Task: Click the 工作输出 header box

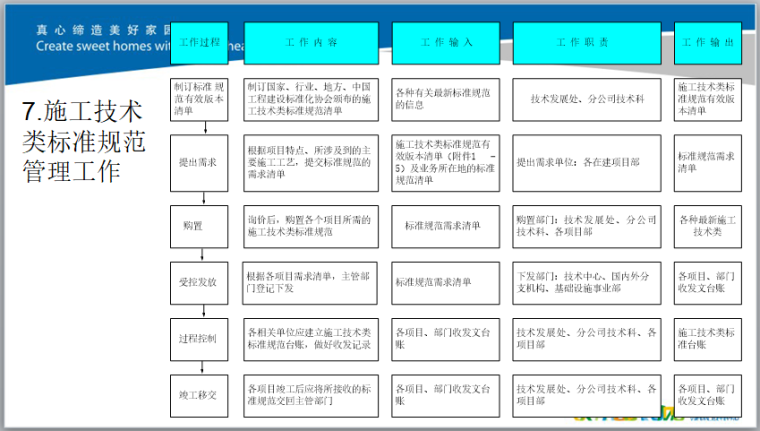Action: [709, 44]
